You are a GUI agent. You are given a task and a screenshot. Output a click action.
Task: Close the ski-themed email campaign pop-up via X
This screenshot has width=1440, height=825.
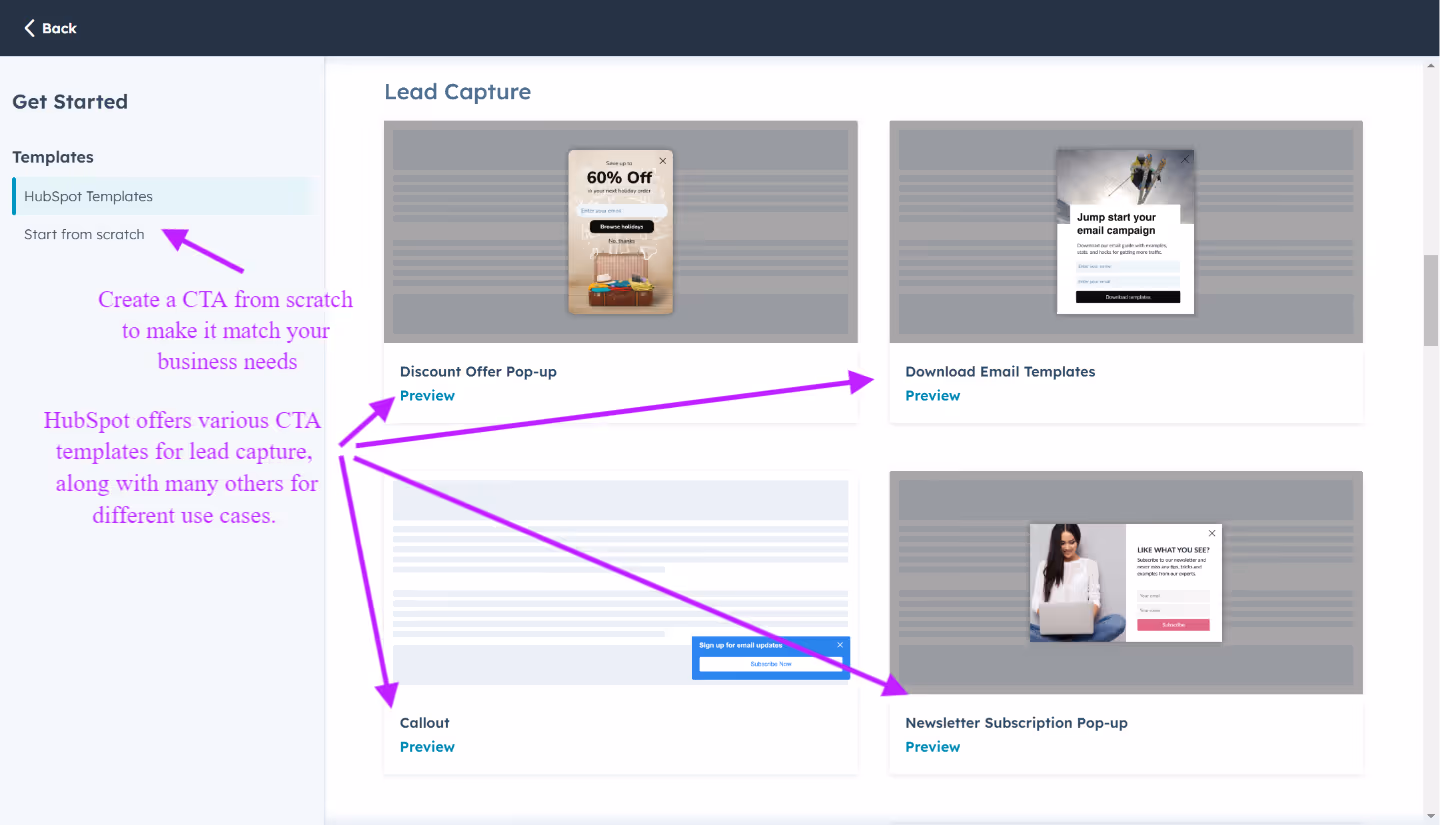pyautogui.click(x=1186, y=160)
